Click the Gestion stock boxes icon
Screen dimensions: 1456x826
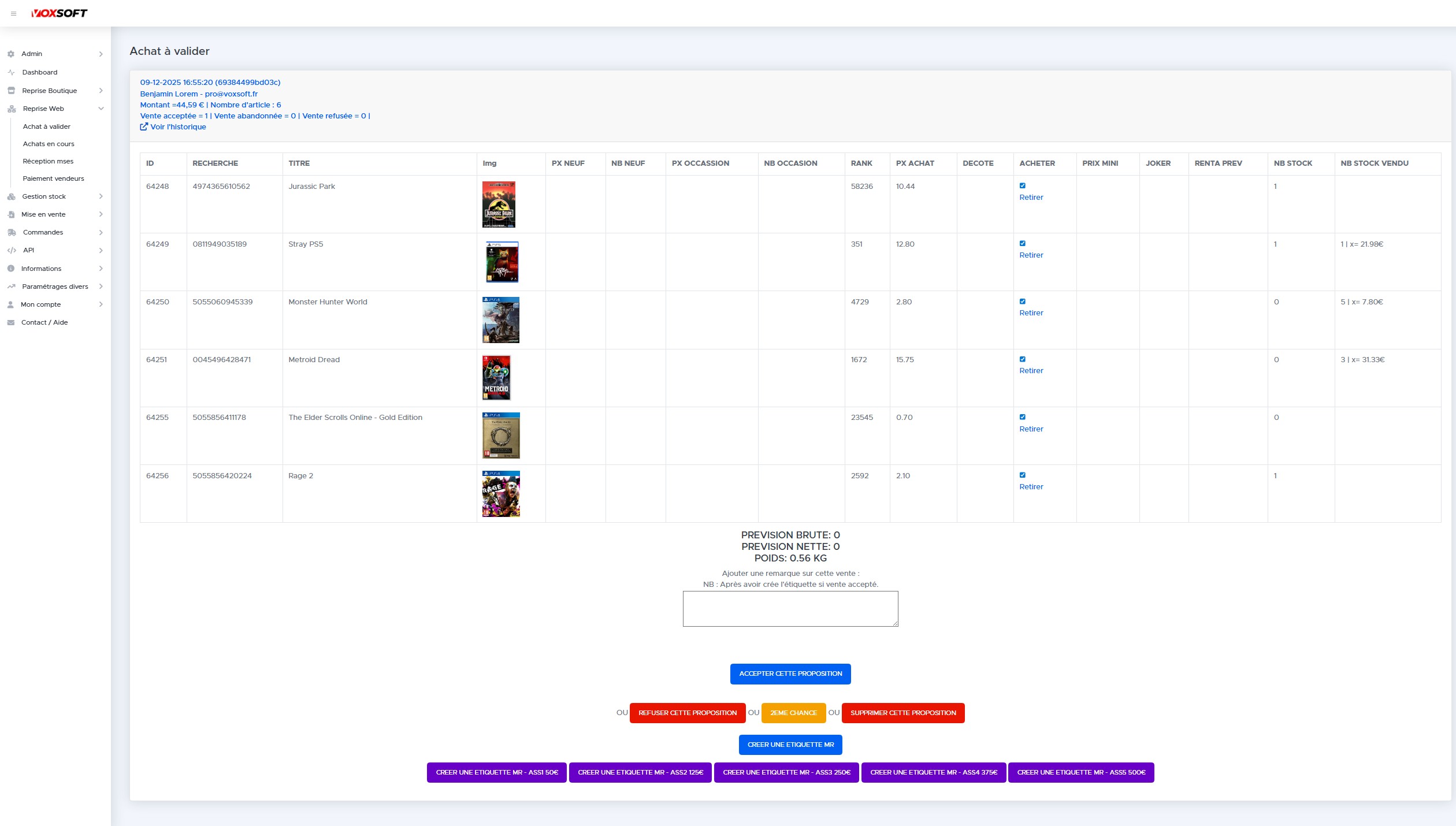[11, 196]
